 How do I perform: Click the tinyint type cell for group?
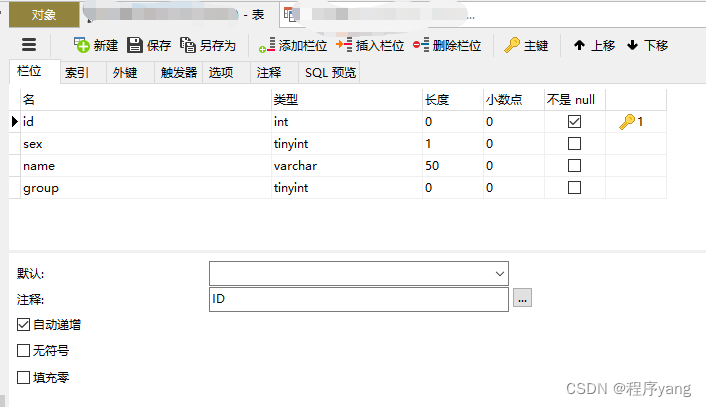tap(347, 188)
